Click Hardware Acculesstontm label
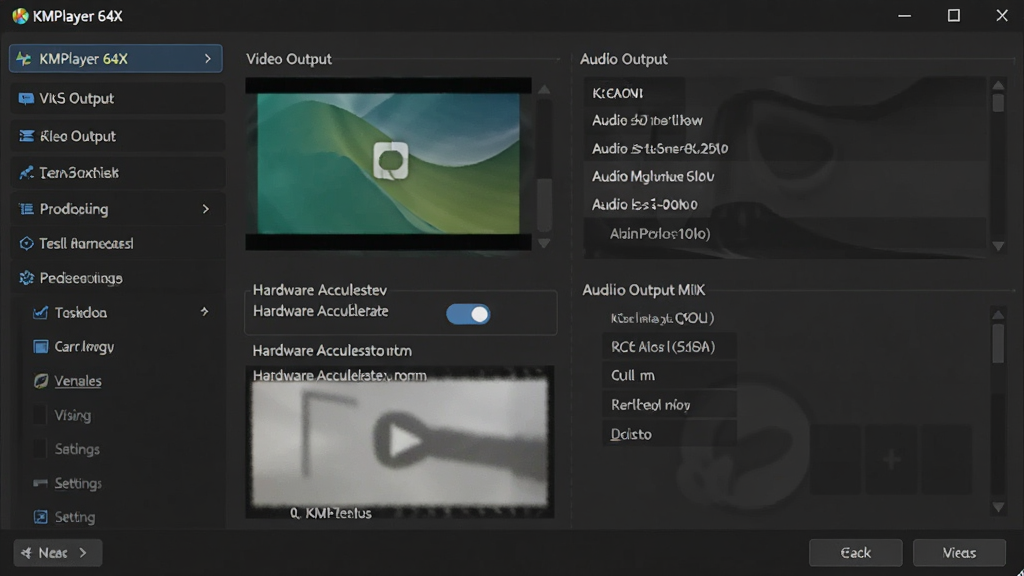 (332, 351)
